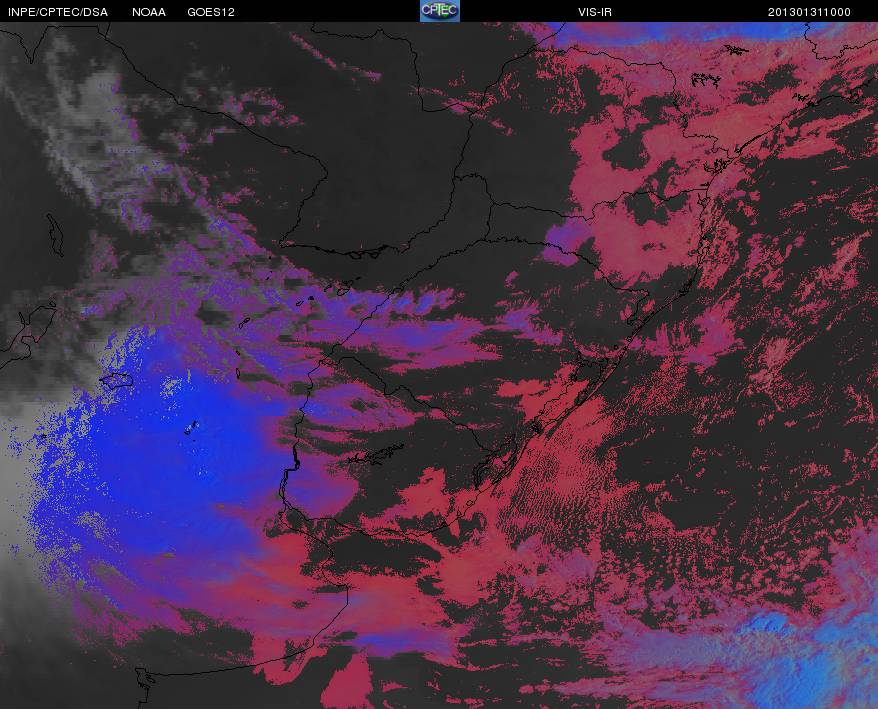The height and width of the screenshot is (709, 878).
Task: Click the CPTEC logo in the header
Action: click(x=440, y=11)
